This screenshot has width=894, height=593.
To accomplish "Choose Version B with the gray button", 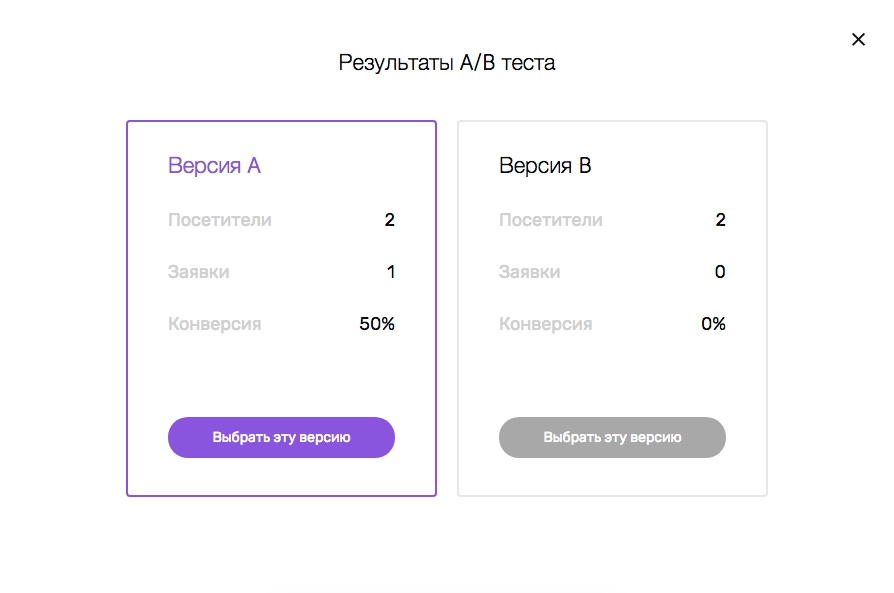I will click(612, 437).
